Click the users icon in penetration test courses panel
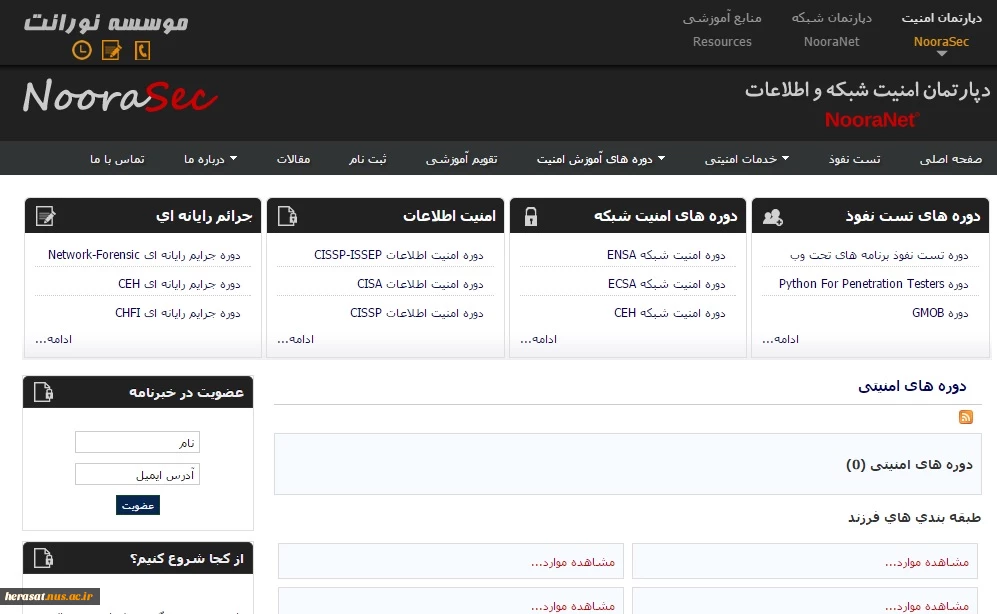Screen dimensions: 997x614 click(x=773, y=217)
